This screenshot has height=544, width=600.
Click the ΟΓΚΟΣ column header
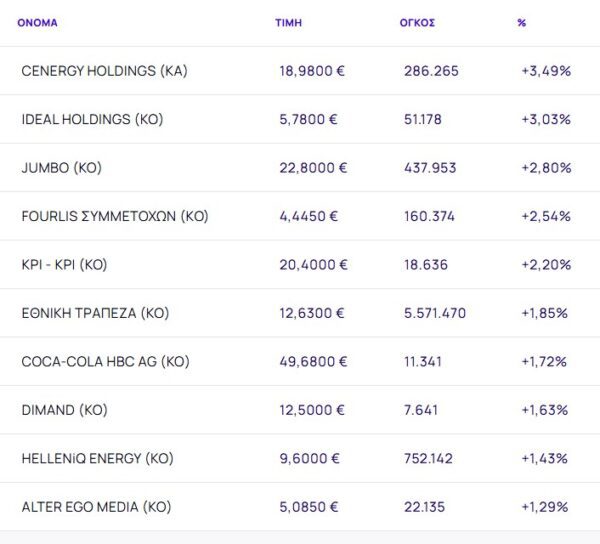pos(416,22)
